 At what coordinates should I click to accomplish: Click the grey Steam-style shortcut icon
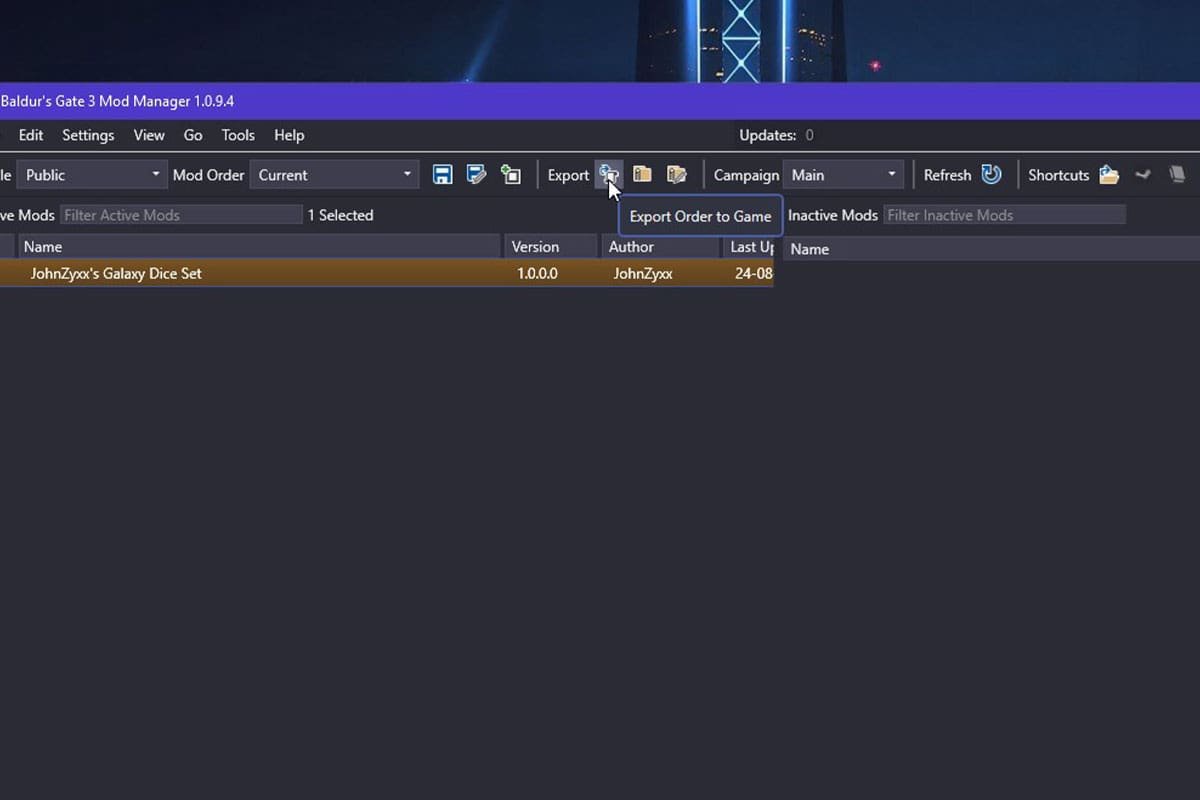tap(1143, 175)
